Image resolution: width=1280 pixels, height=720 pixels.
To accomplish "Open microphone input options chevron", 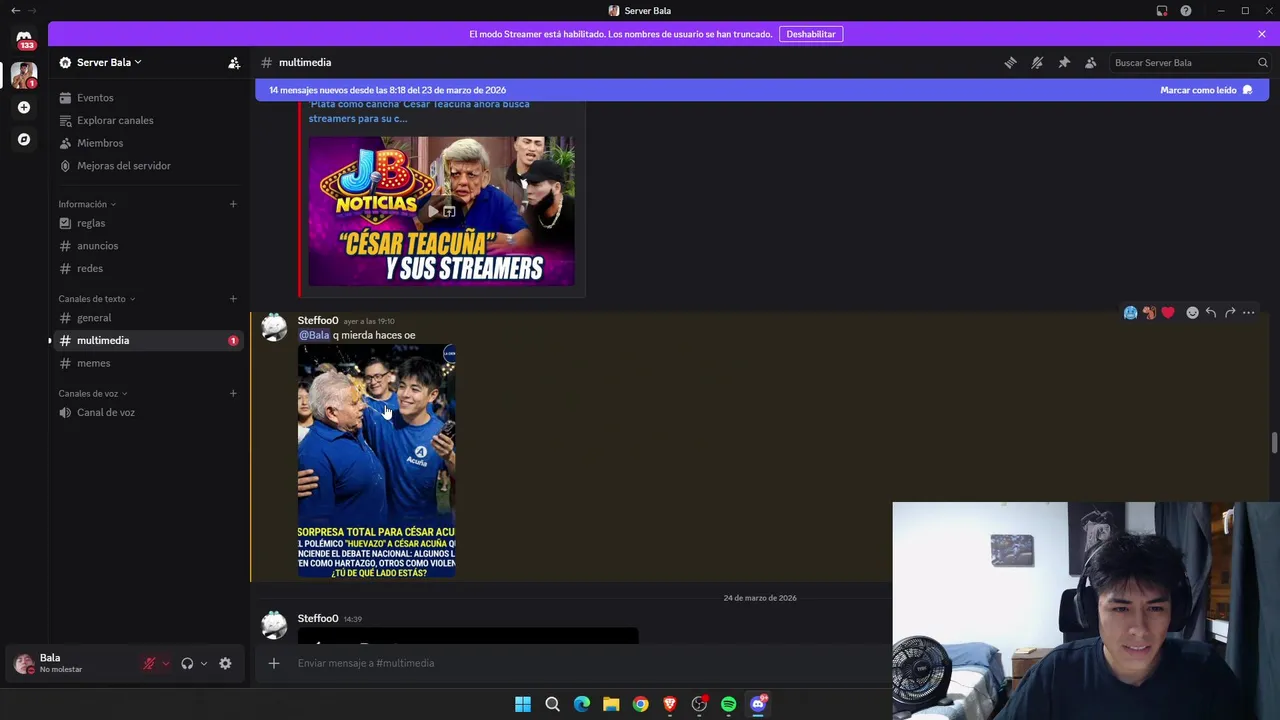I will pos(166,663).
